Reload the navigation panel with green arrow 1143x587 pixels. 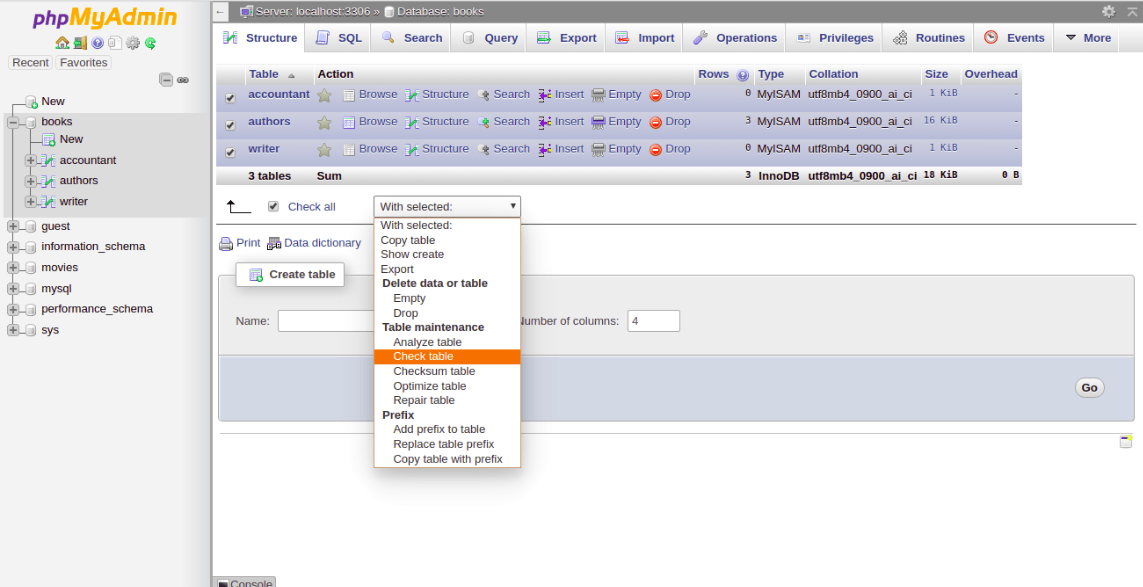pos(150,43)
